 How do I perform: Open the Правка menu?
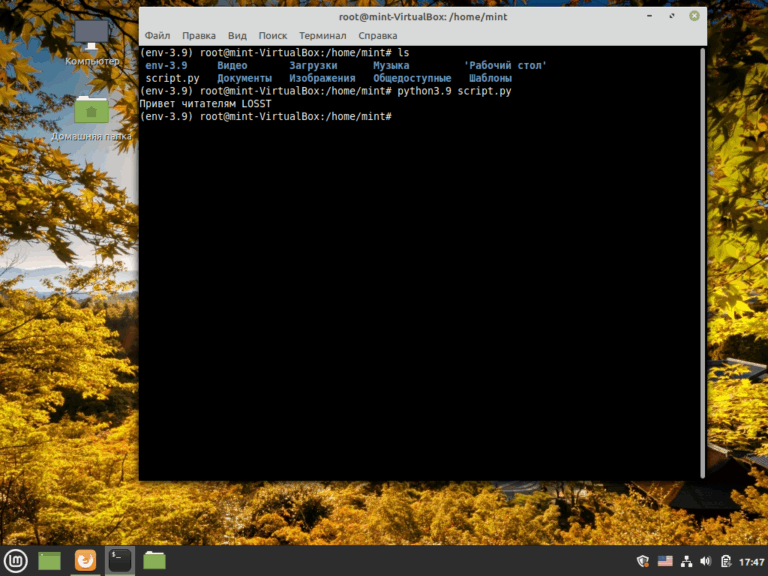click(x=199, y=36)
